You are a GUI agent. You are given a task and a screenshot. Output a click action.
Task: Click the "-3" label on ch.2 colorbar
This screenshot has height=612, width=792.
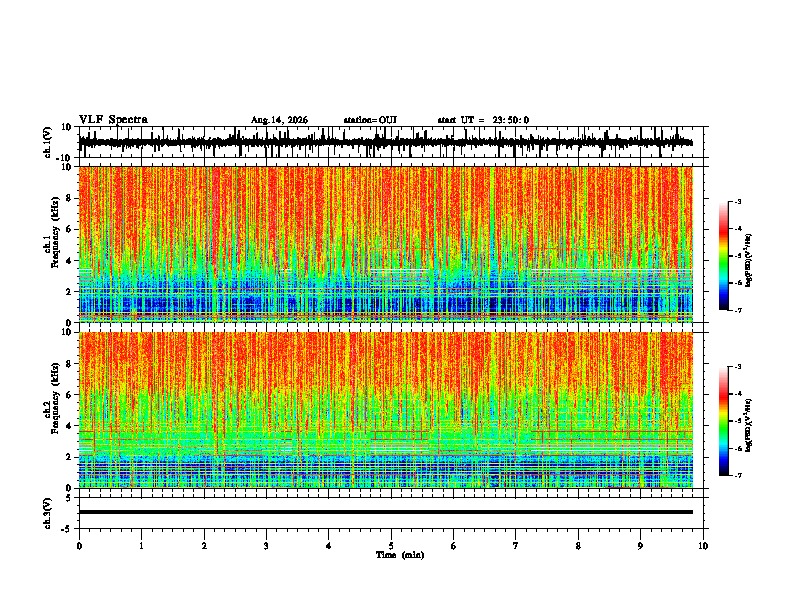click(x=738, y=367)
